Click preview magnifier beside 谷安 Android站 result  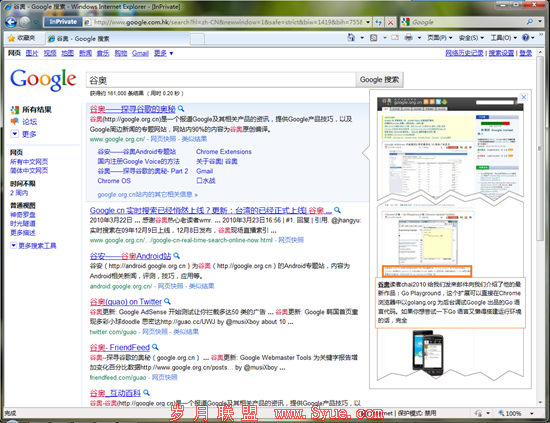pos(176,255)
